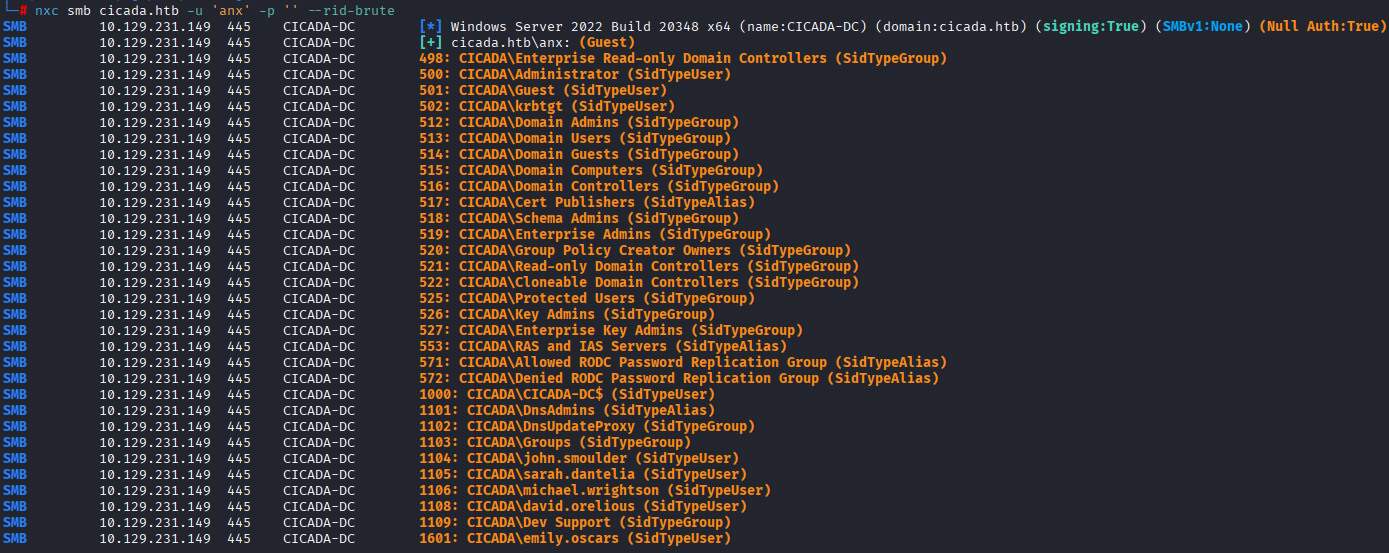Viewport: 1389px width, 553px height.
Task: Click the david.orelious user entry
Action: (x=583, y=506)
